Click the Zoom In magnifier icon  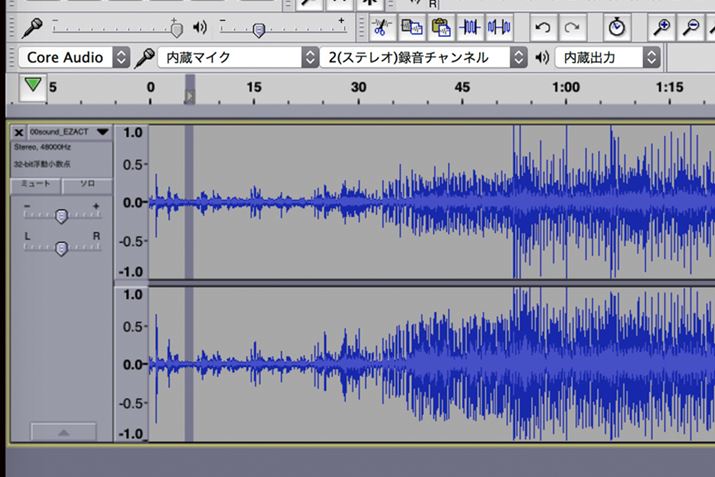(x=661, y=26)
